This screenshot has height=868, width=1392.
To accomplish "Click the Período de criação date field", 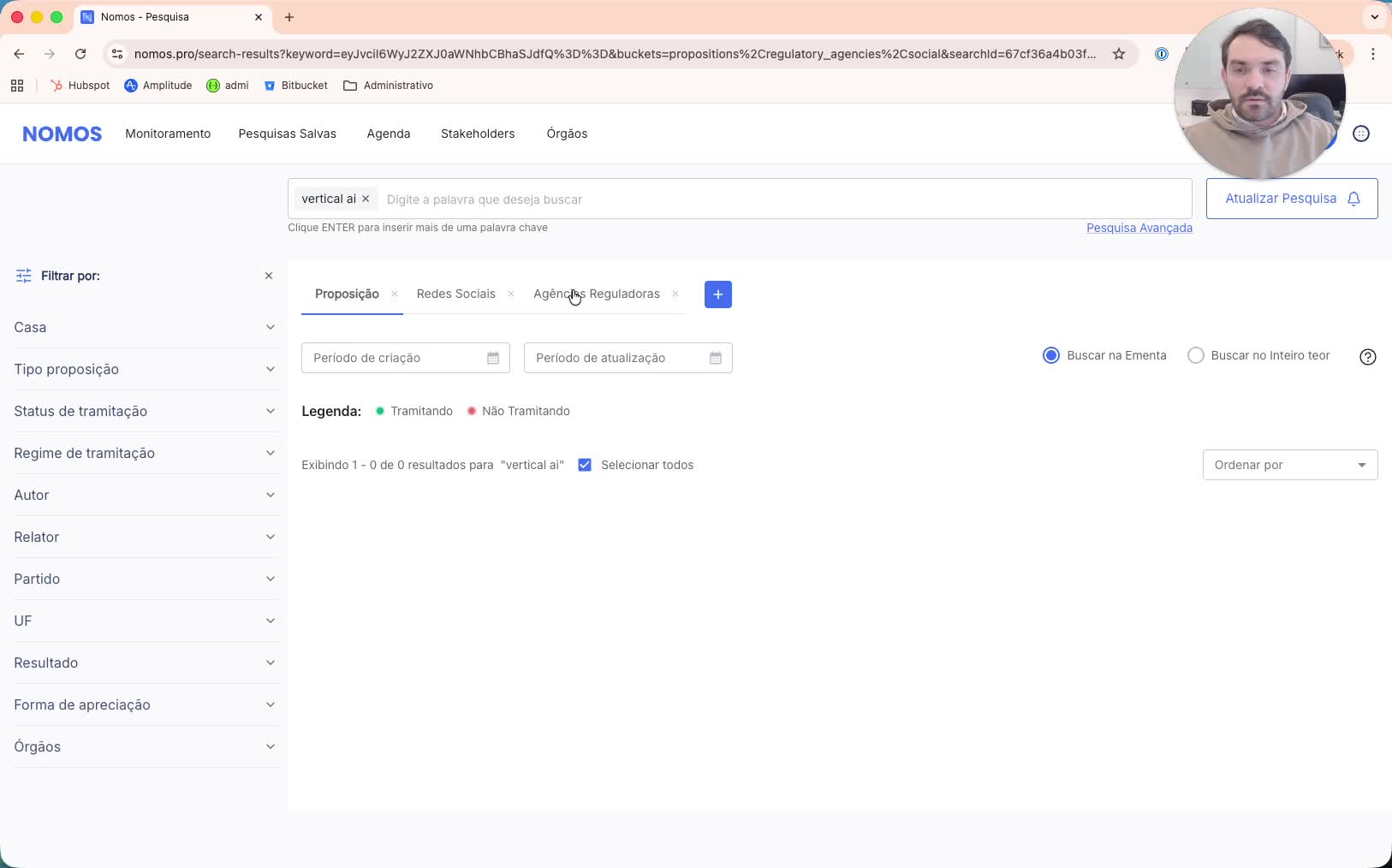I will coord(406,358).
